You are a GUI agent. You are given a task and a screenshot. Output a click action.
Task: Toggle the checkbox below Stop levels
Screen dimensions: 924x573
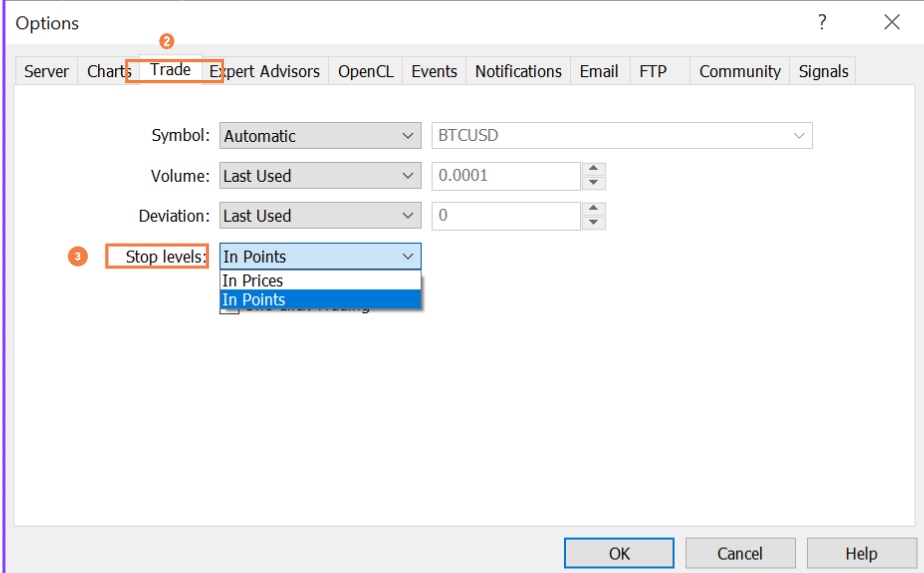point(230,310)
